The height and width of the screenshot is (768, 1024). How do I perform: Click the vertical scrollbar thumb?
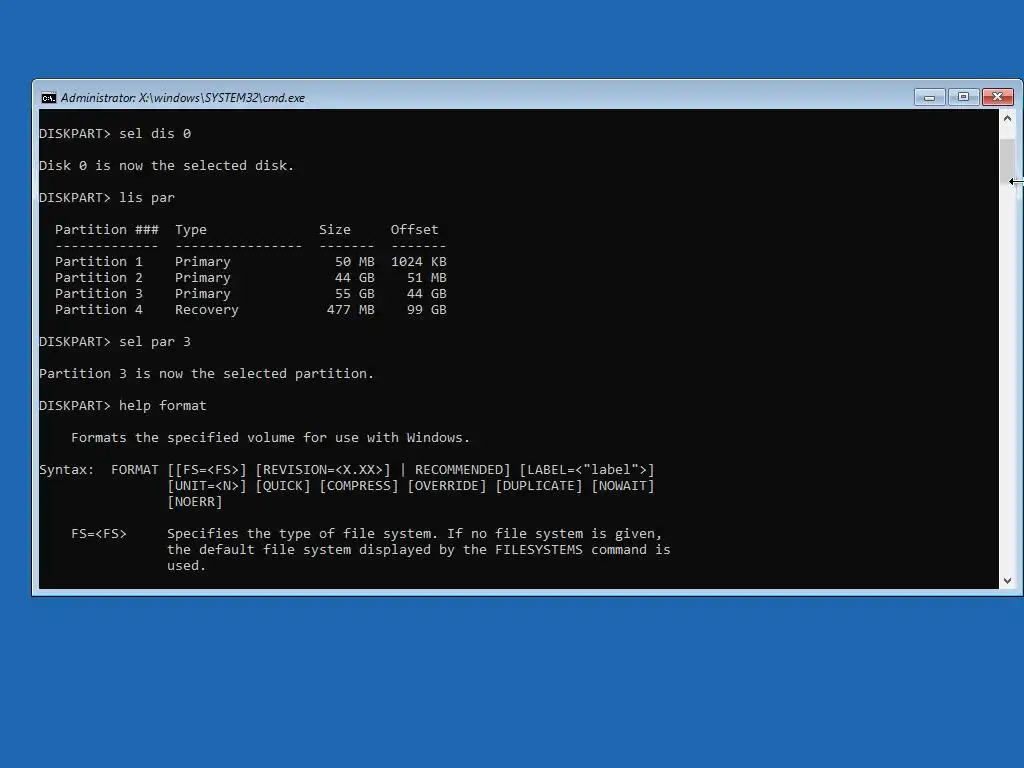[x=1007, y=161]
